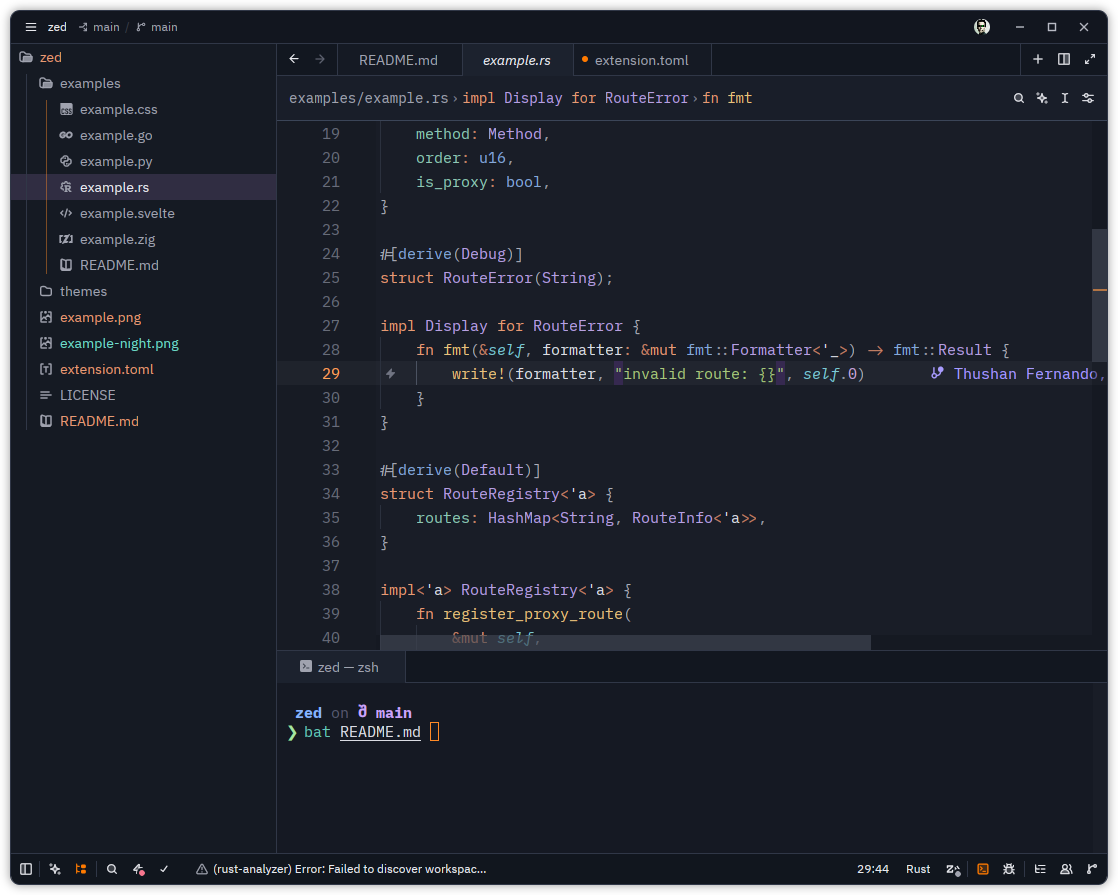Open language server status with red dot
Viewport: 1118px width, 895px height.
click(x=138, y=869)
